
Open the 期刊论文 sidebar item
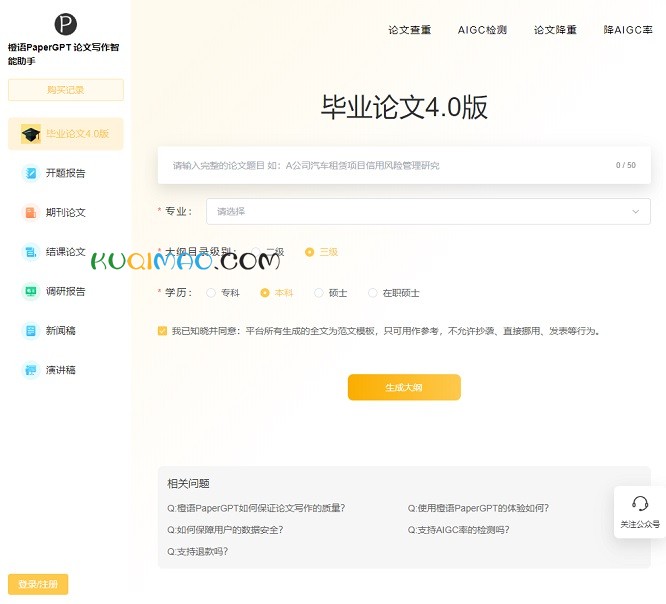[65, 212]
